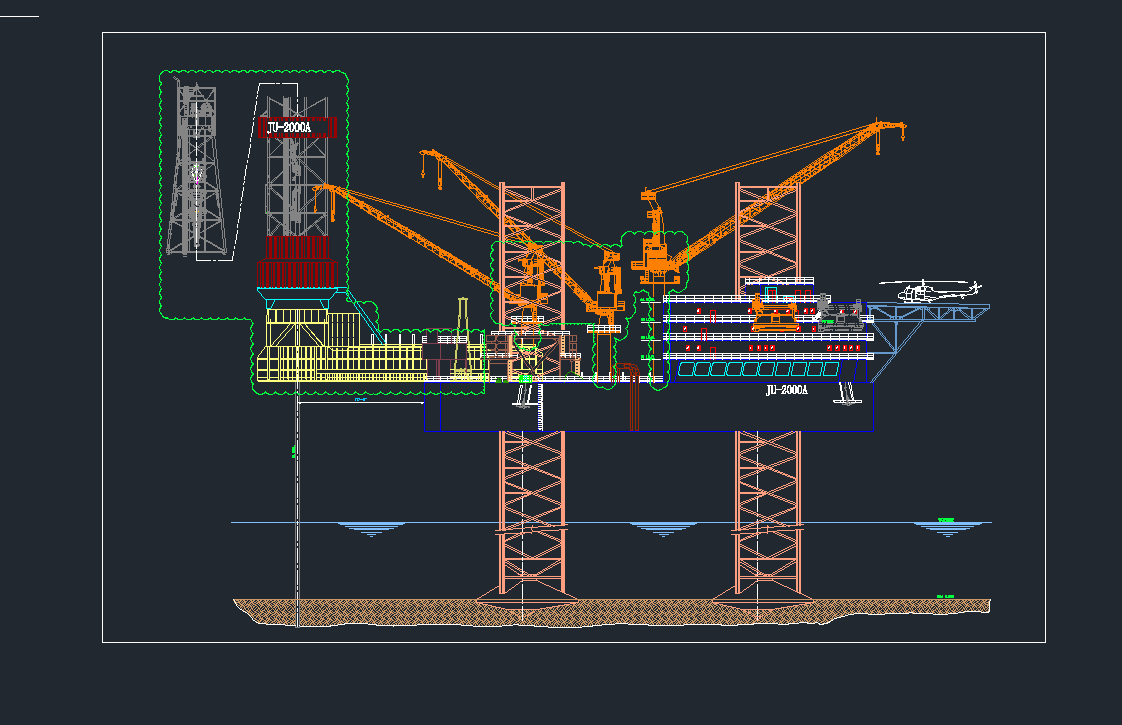The height and width of the screenshot is (725, 1122).
Task: Click the green water level label at right
Action: (x=946, y=520)
